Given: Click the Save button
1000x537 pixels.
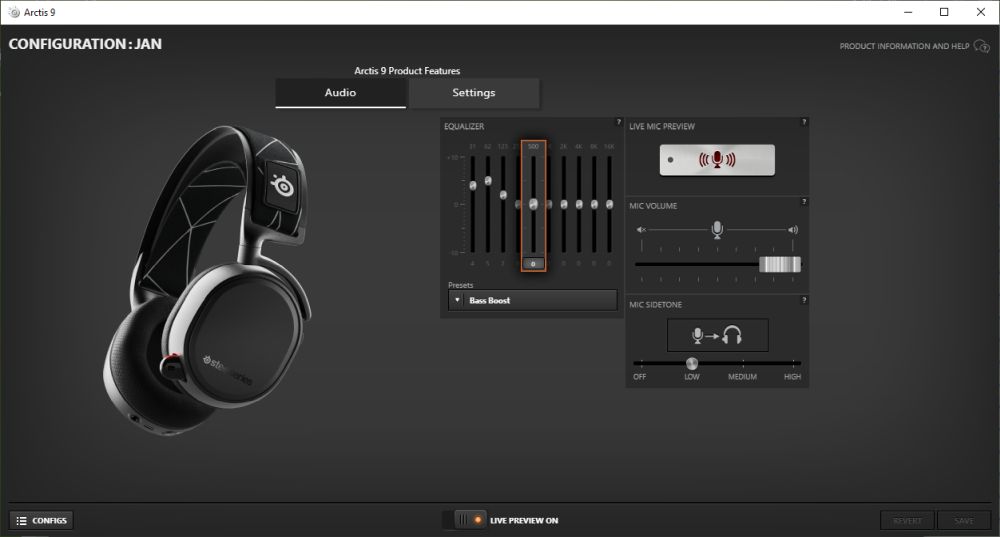Looking at the screenshot, I should click(964, 520).
